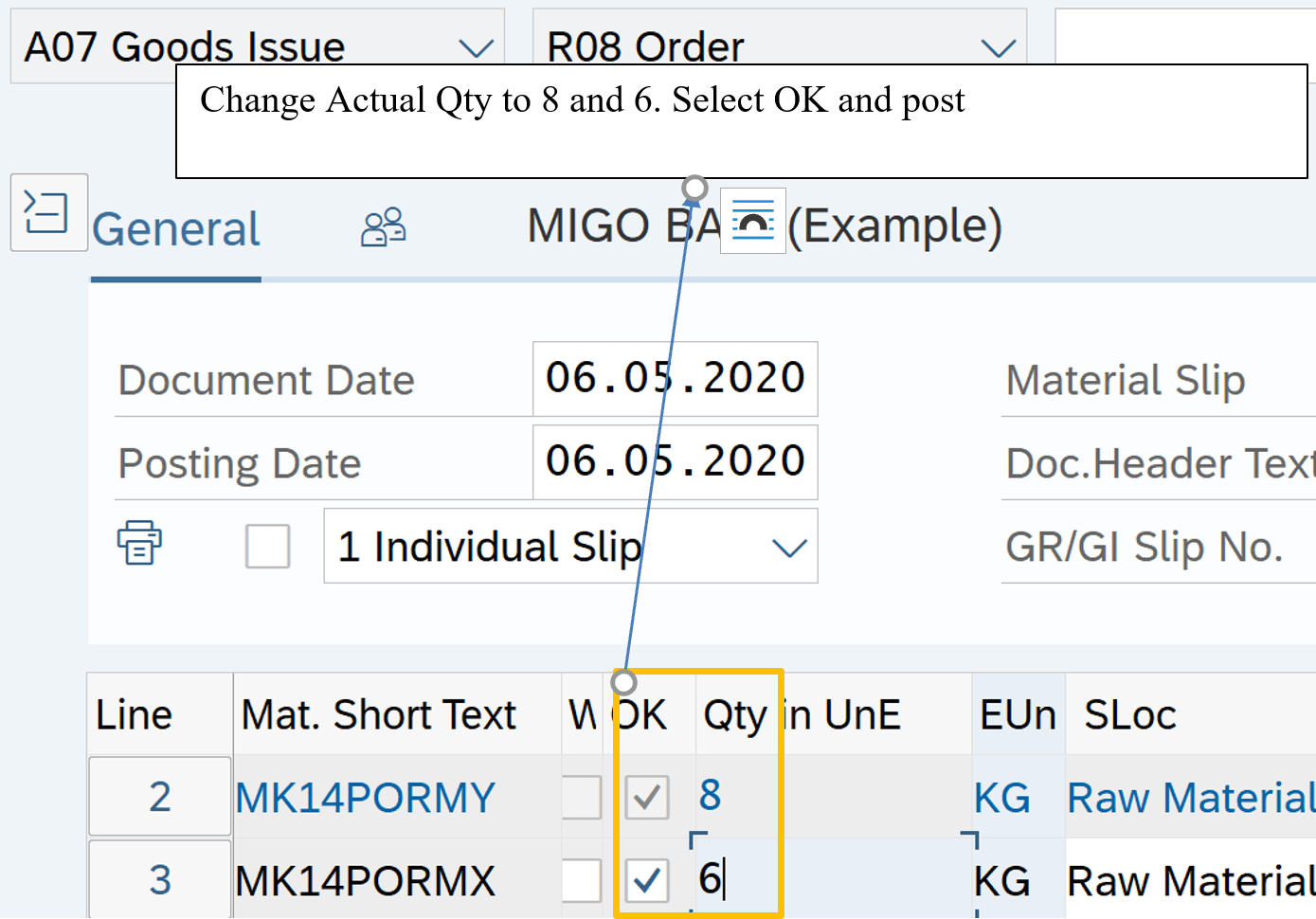
Task: Click the Posting Date field
Action: [675, 462]
